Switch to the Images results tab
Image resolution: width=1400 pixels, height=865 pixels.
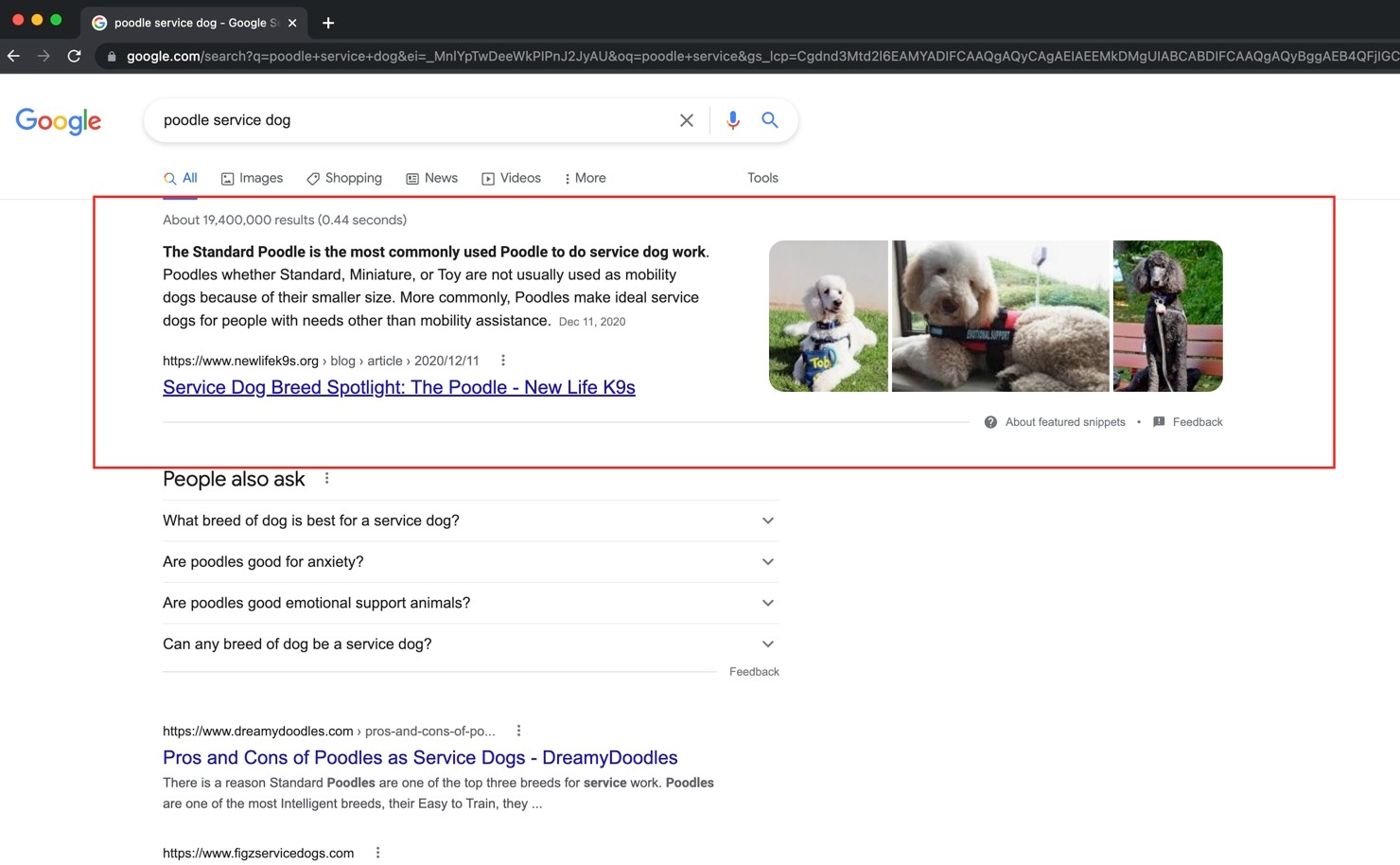pyautogui.click(x=252, y=178)
